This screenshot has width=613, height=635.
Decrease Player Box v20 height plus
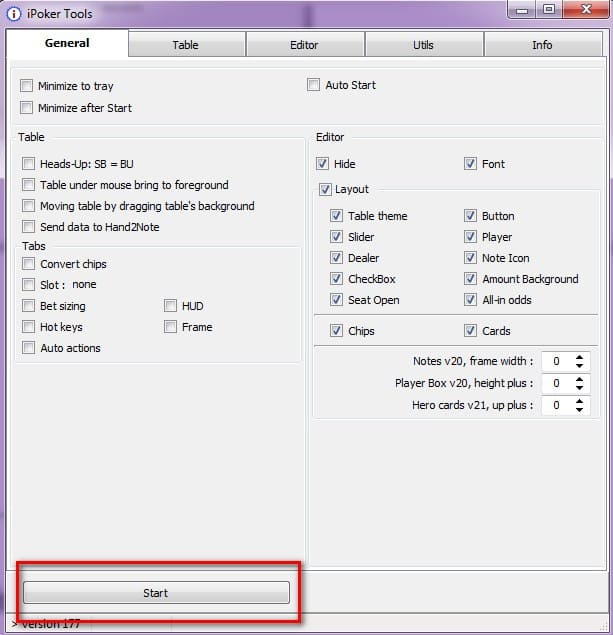(x=579, y=388)
